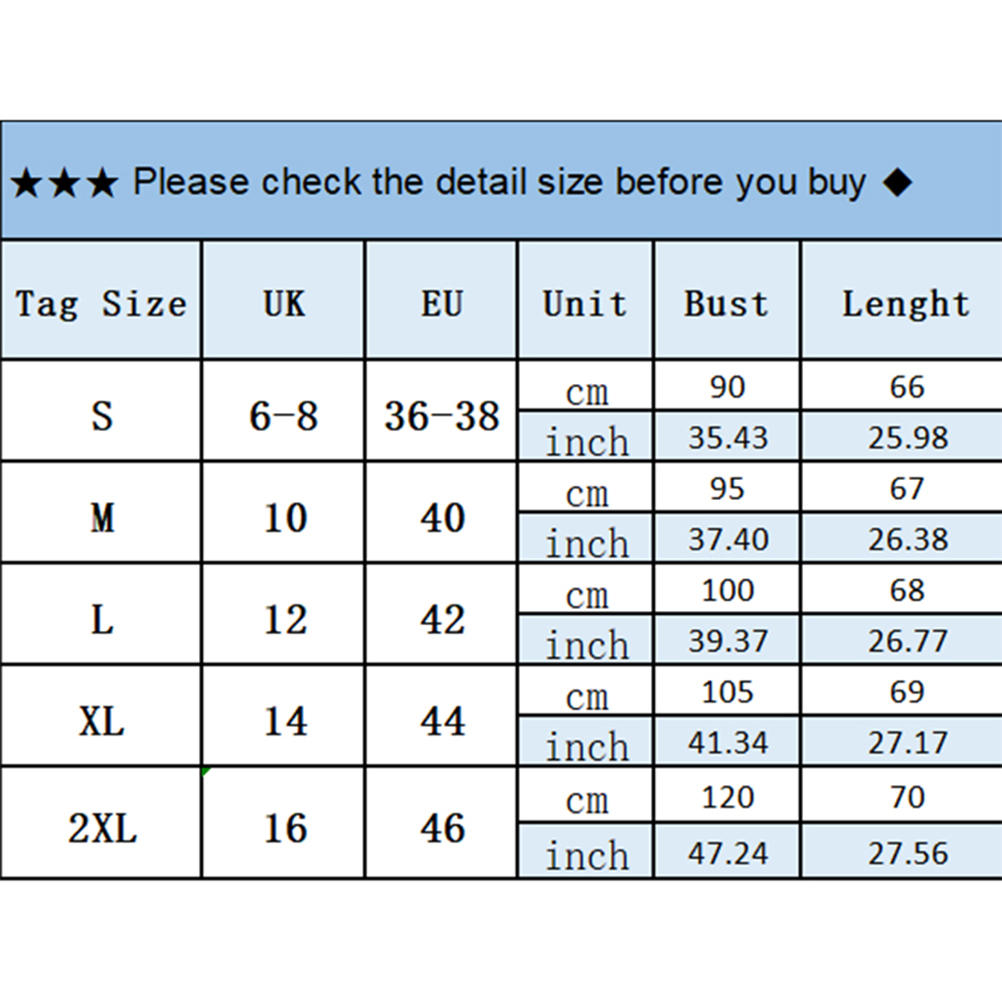Click the 2XL tag size cell
Image resolution: width=1002 pixels, height=1002 pixels.
[x=102, y=828]
